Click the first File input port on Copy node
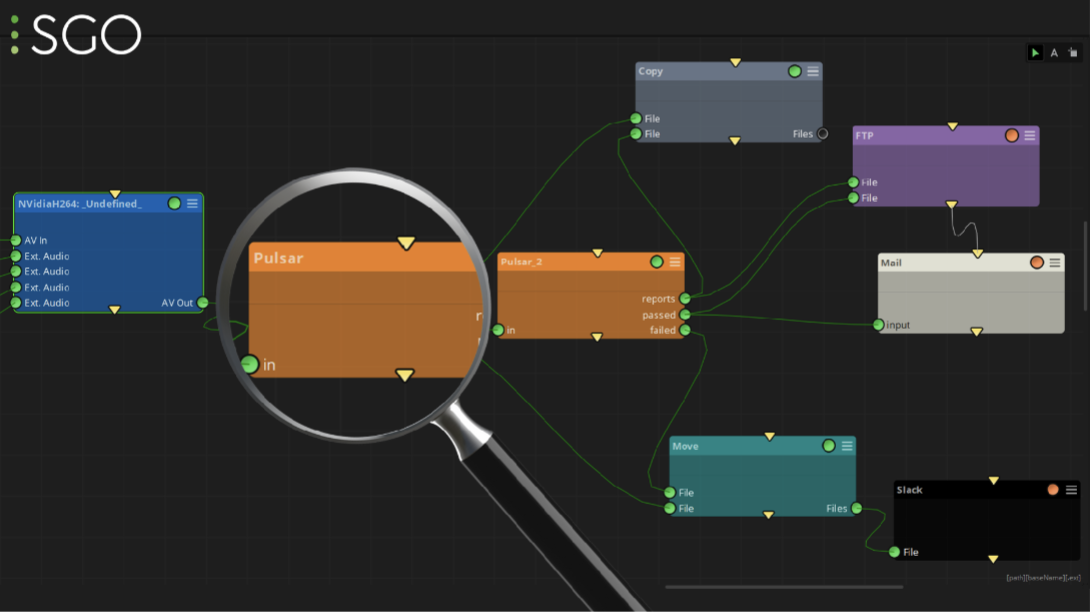This screenshot has height=612, width=1090. (635, 118)
